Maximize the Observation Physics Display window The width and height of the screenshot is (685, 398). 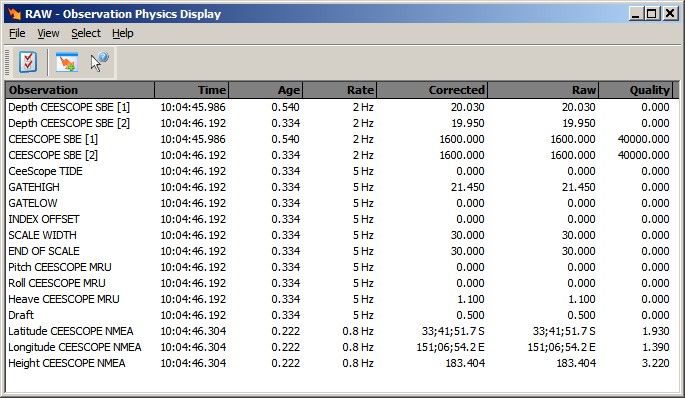pos(651,14)
